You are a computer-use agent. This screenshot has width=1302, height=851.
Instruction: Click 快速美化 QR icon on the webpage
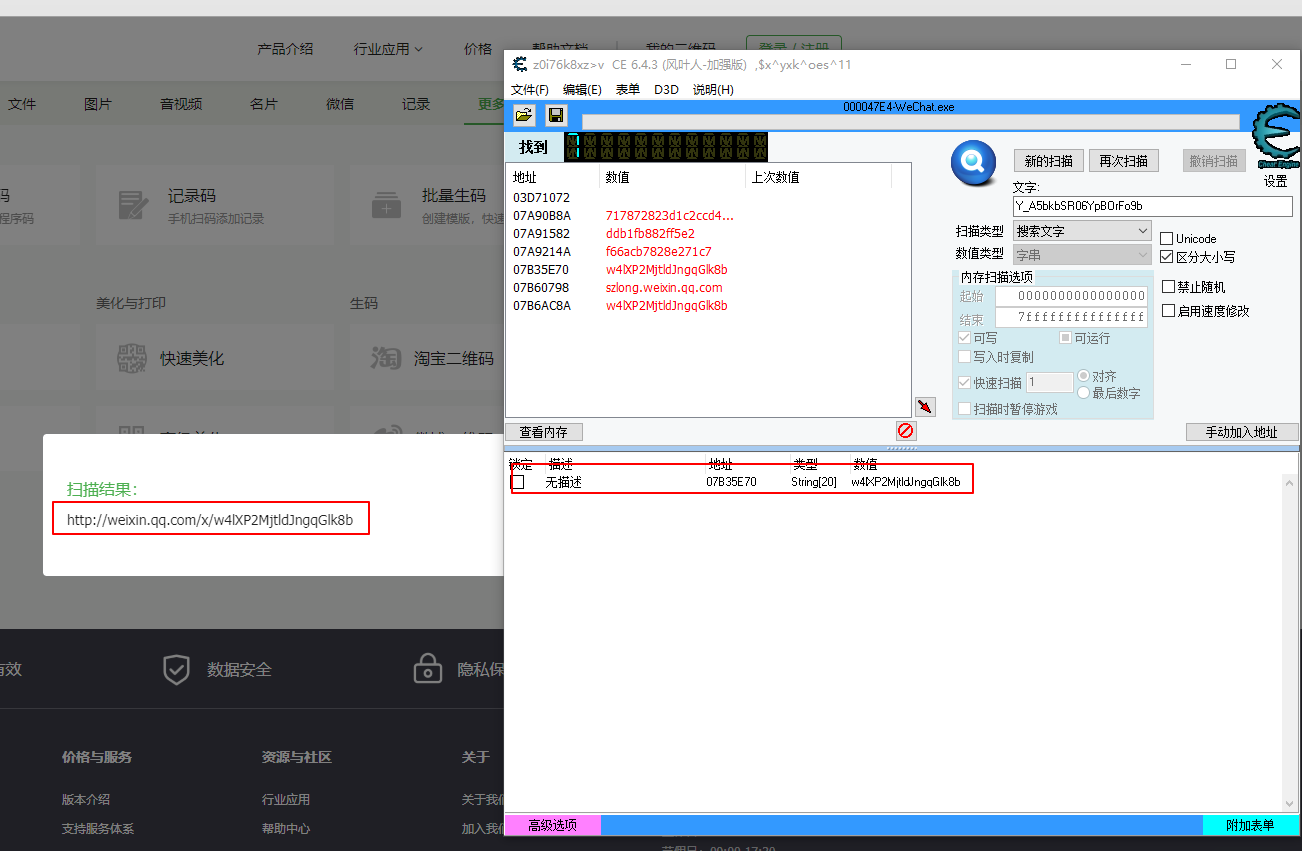133,357
